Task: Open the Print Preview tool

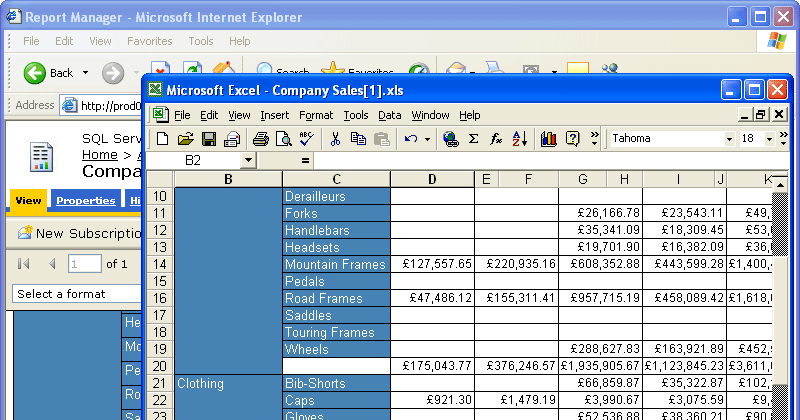Action: (283, 139)
